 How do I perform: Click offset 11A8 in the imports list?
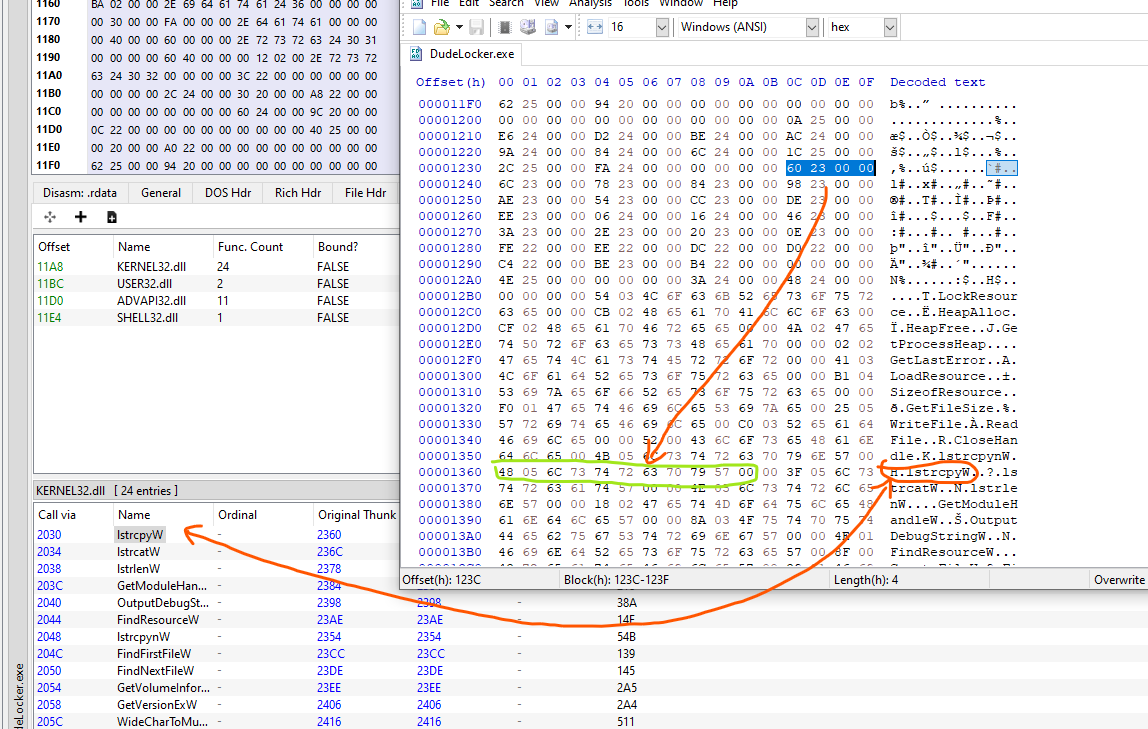pyautogui.click(x=50, y=266)
